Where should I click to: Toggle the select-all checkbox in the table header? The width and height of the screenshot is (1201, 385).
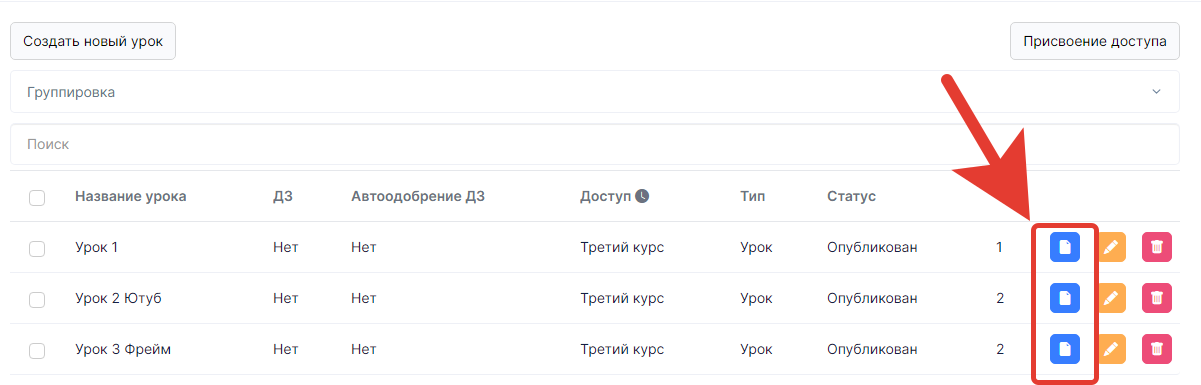pyautogui.click(x=37, y=197)
